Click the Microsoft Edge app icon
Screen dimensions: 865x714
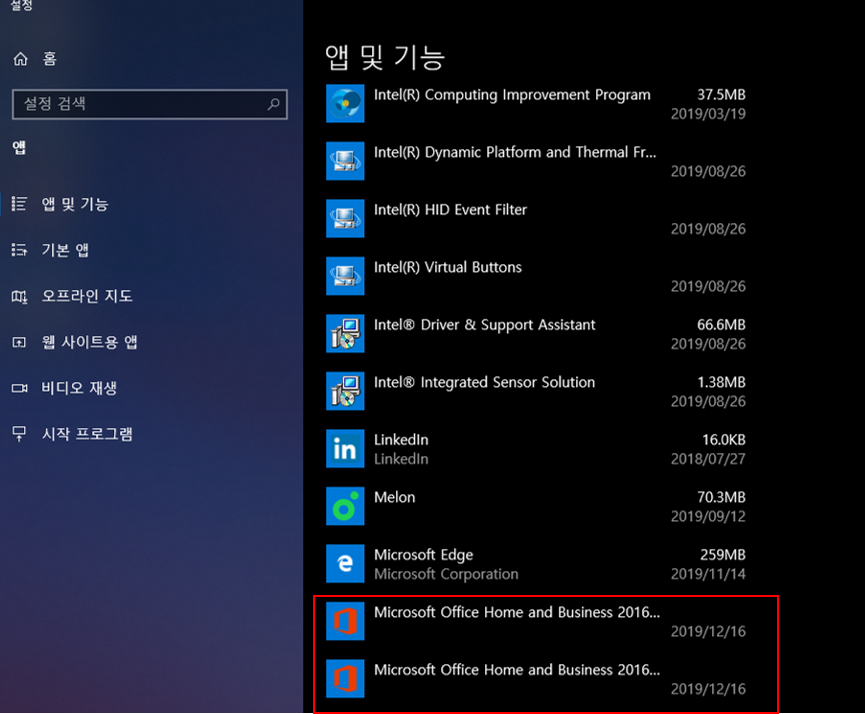(x=345, y=563)
